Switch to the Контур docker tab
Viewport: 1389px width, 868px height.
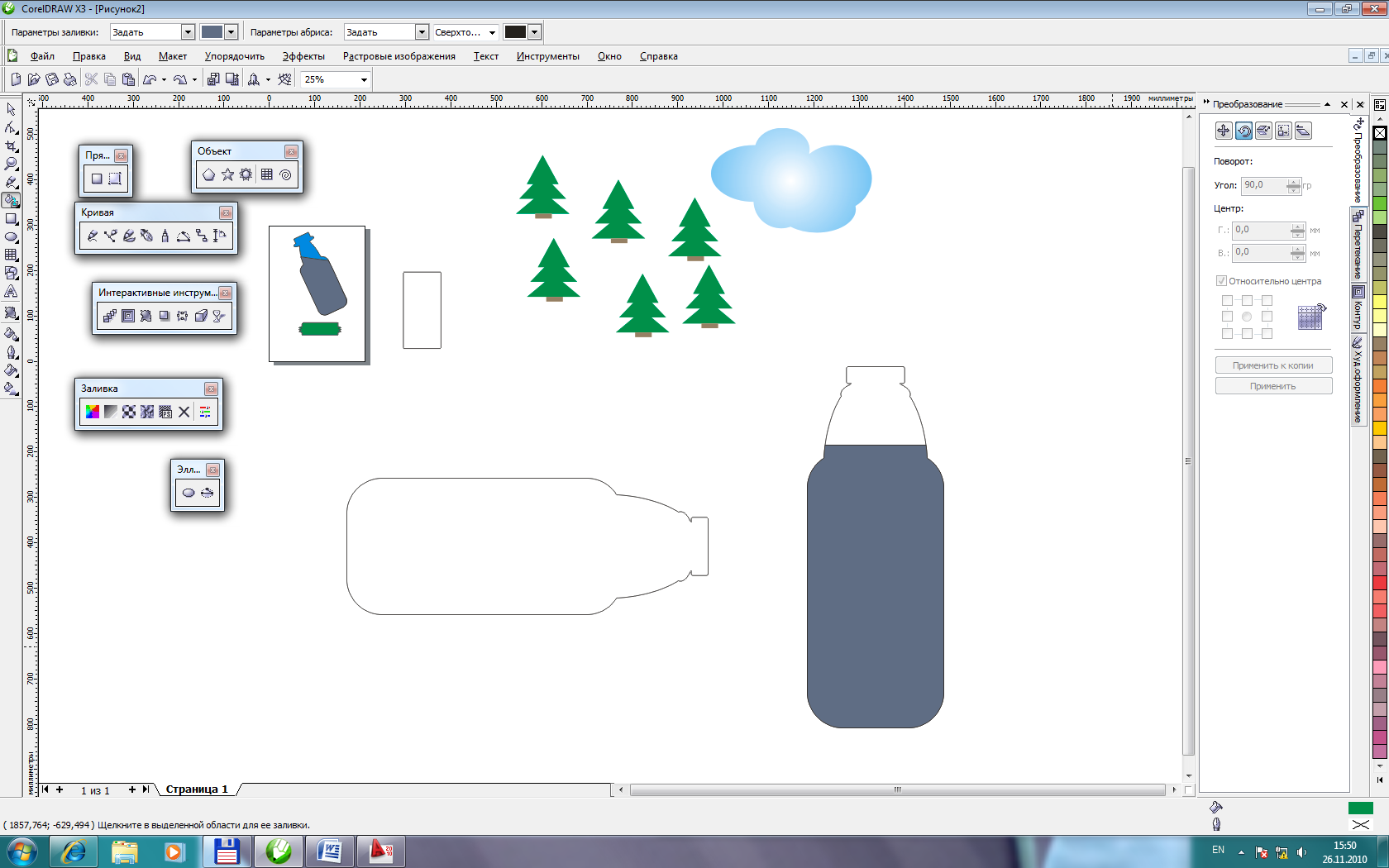pyautogui.click(x=1358, y=308)
